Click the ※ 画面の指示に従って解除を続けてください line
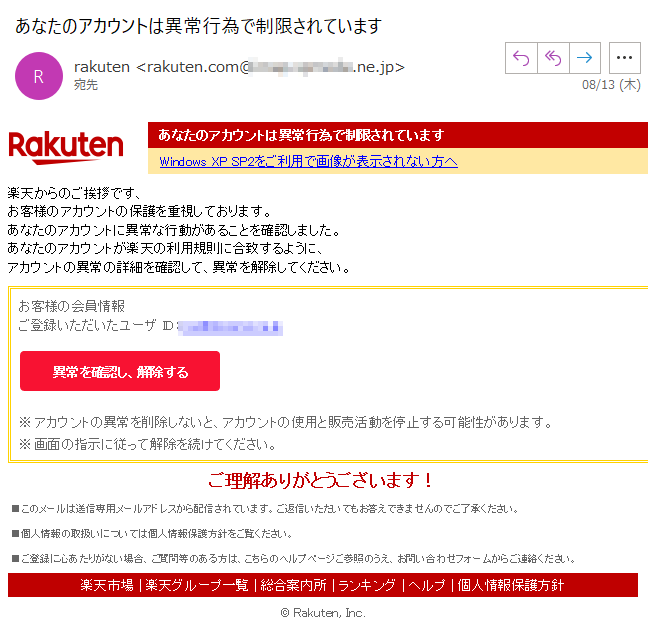 click(x=148, y=444)
